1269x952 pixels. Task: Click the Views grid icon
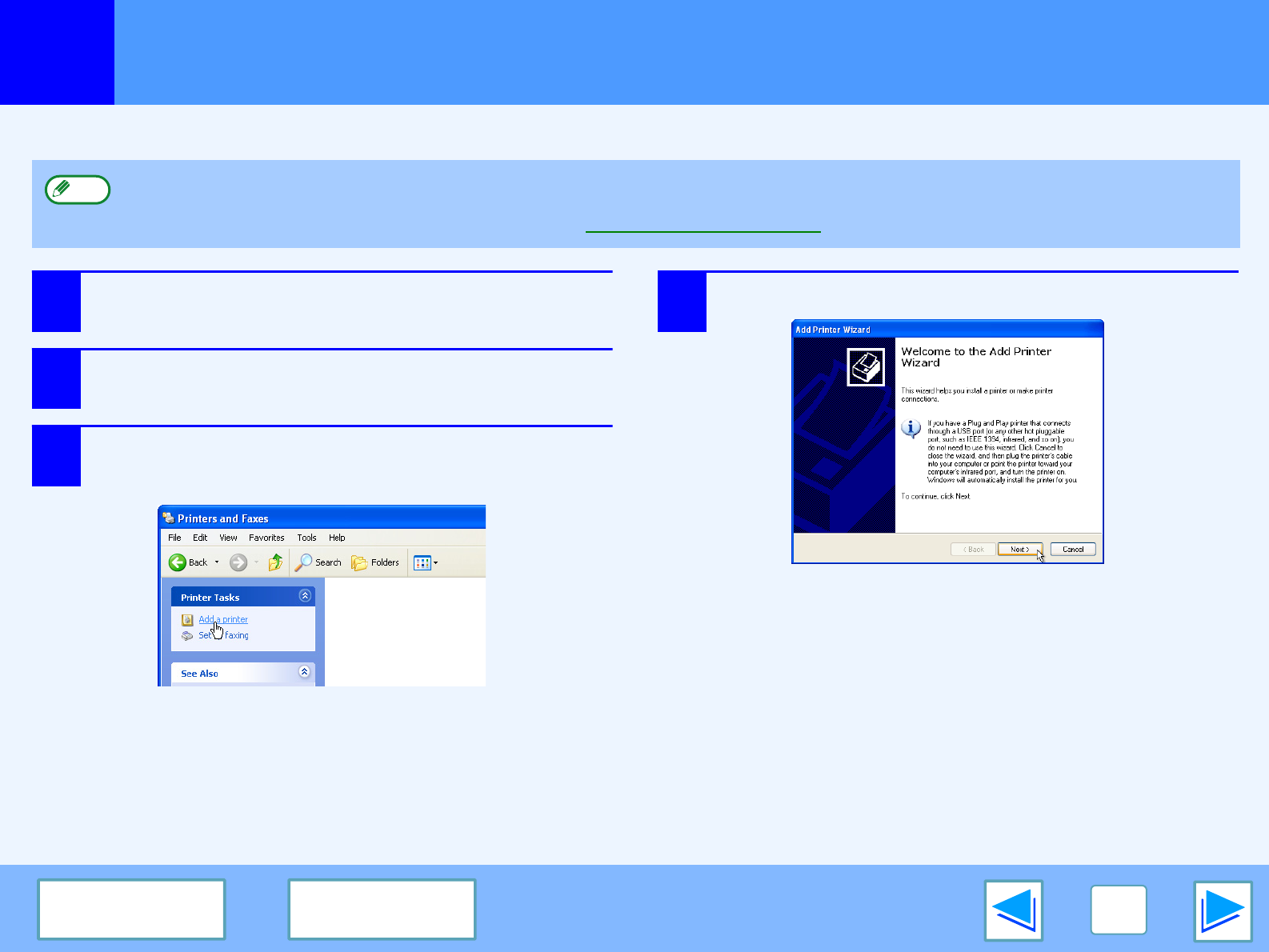422,562
